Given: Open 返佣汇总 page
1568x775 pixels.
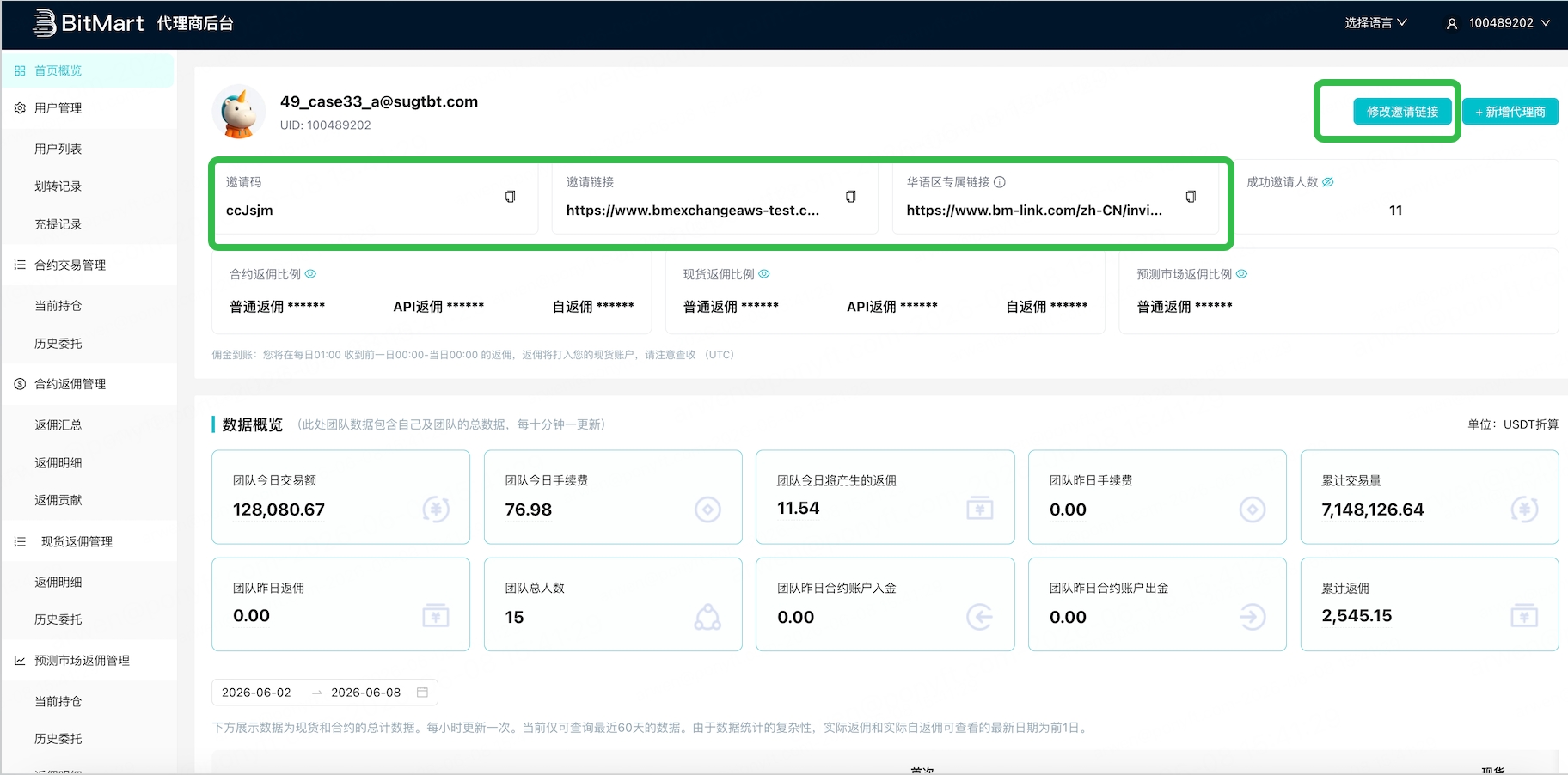Looking at the screenshot, I should pyautogui.click(x=58, y=425).
